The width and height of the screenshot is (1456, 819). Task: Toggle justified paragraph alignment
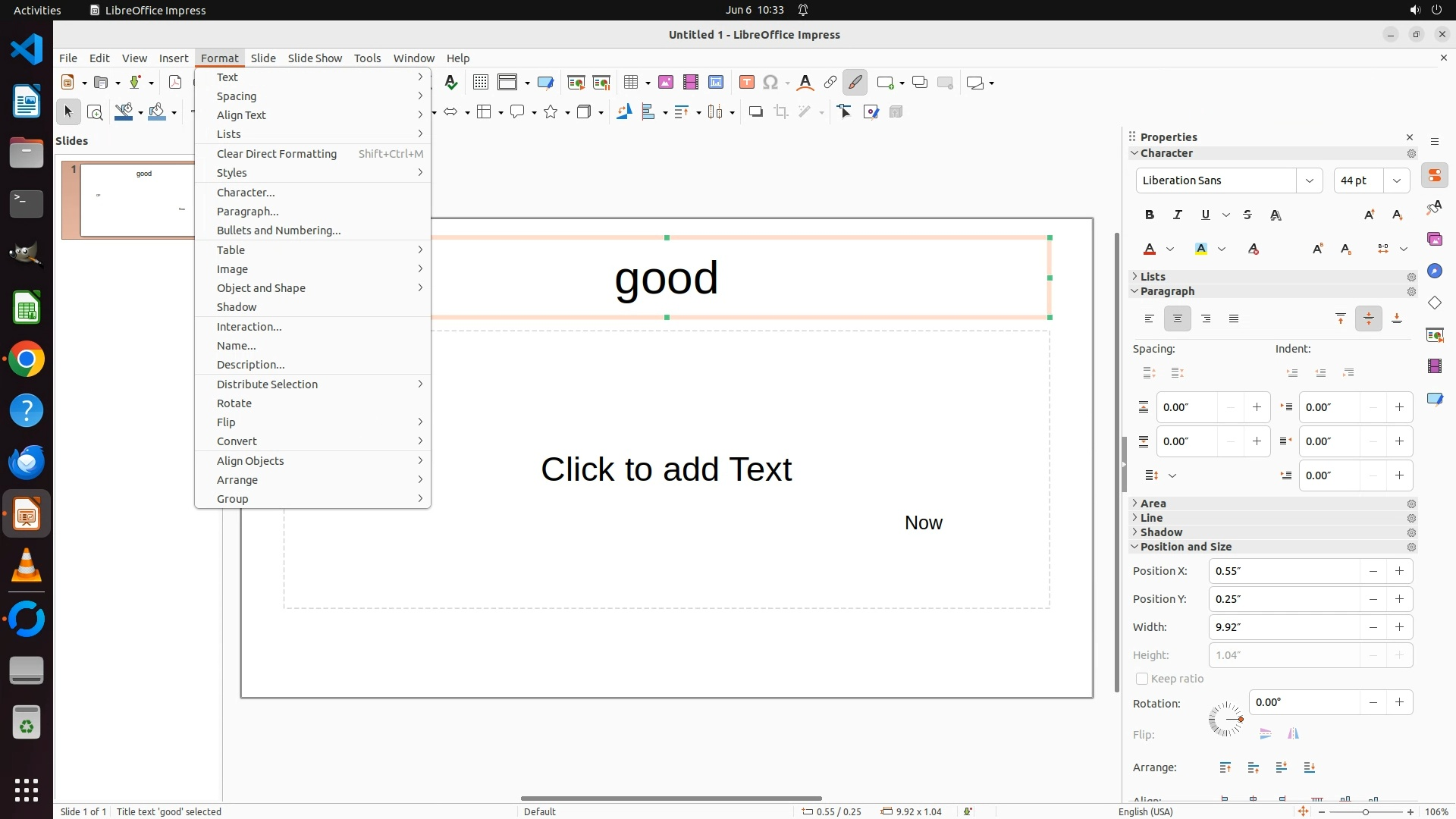point(1234,319)
